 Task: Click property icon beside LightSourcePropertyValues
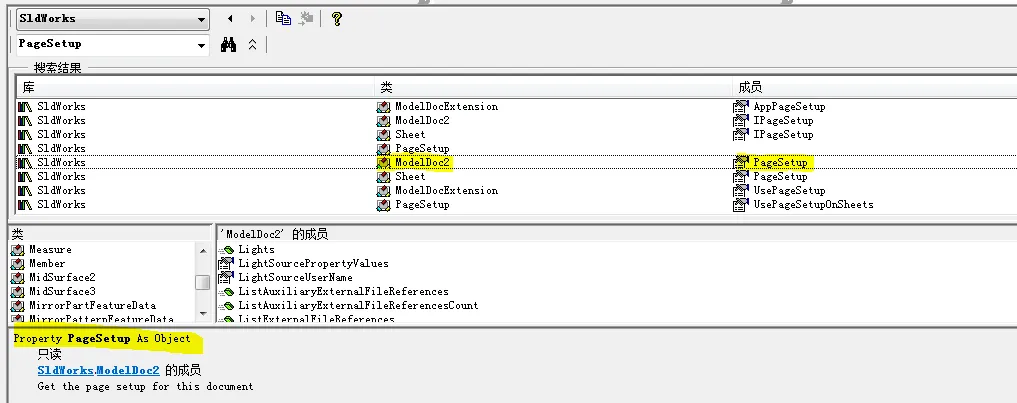(226, 263)
